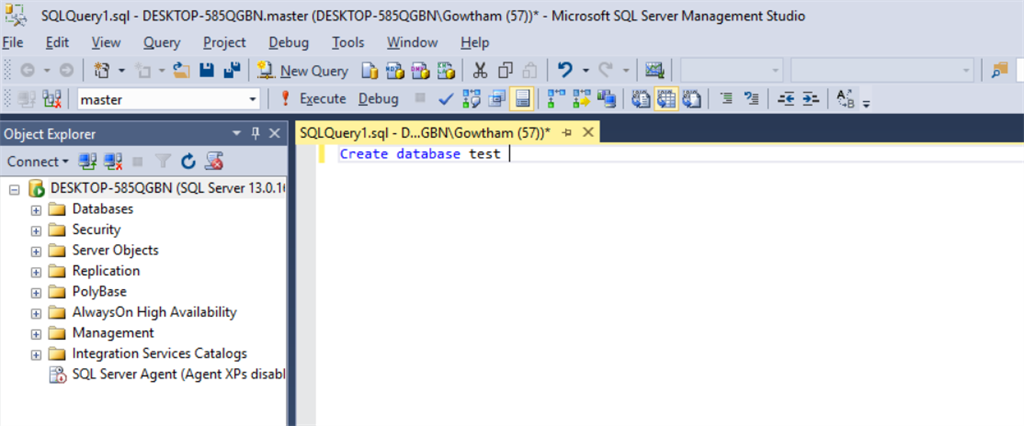
Task: Click the Find in Files icon
Action: 999,70
